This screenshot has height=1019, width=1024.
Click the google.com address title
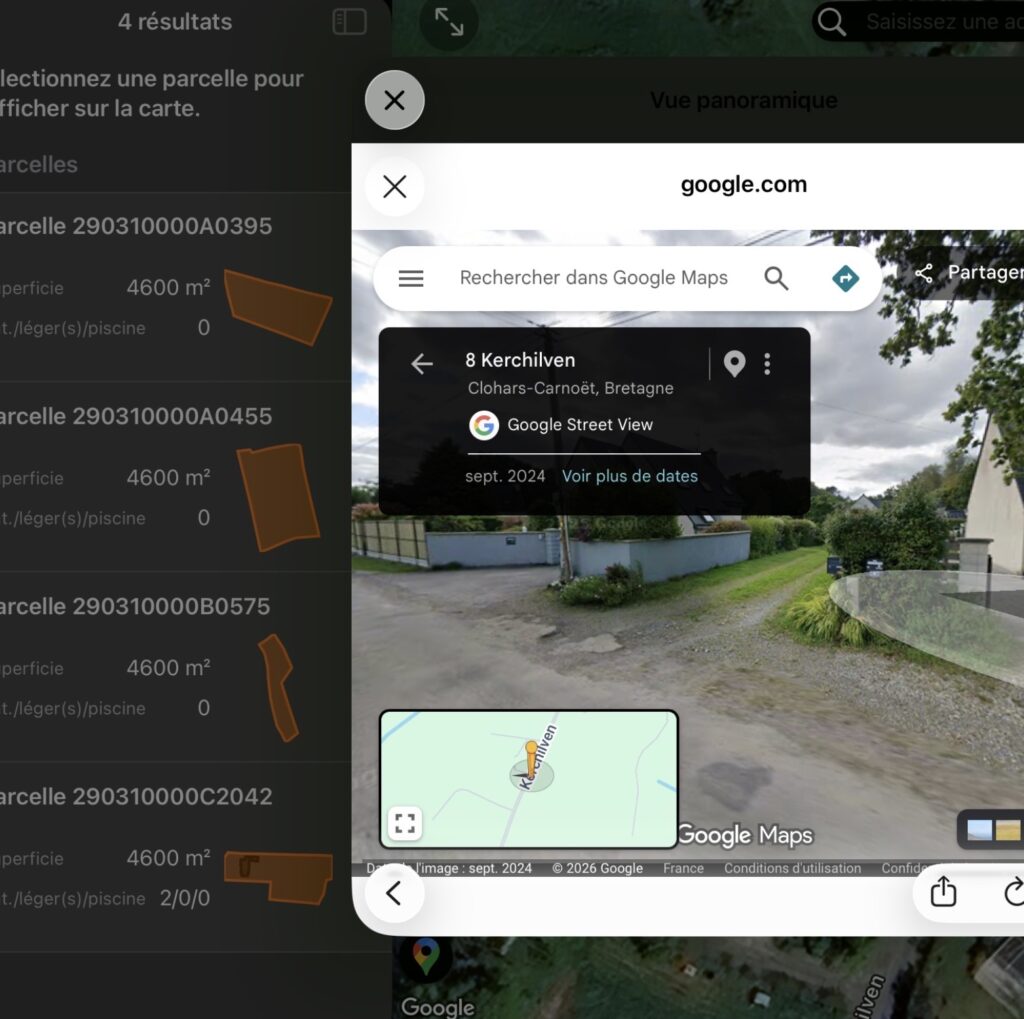pos(743,184)
